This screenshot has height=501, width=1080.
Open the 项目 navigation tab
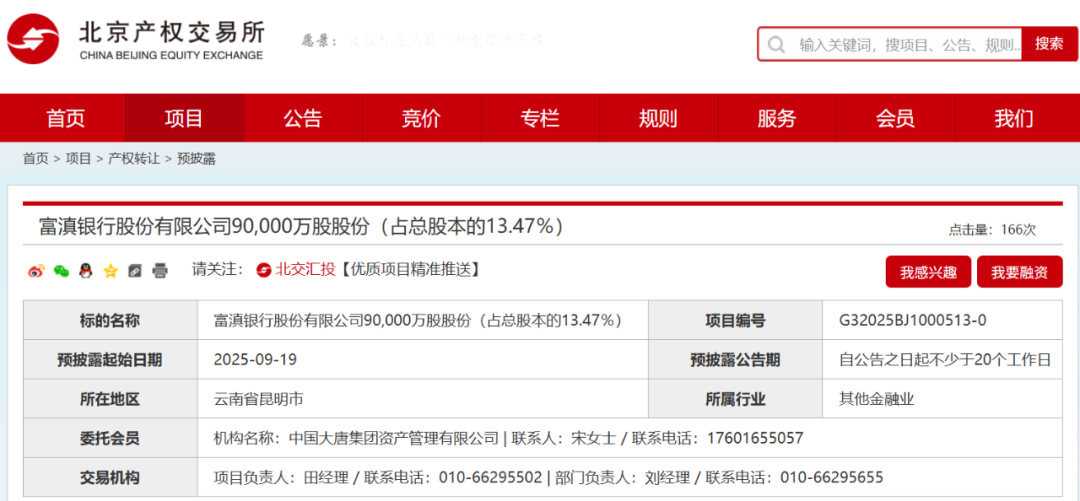click(x=184, y=119)
